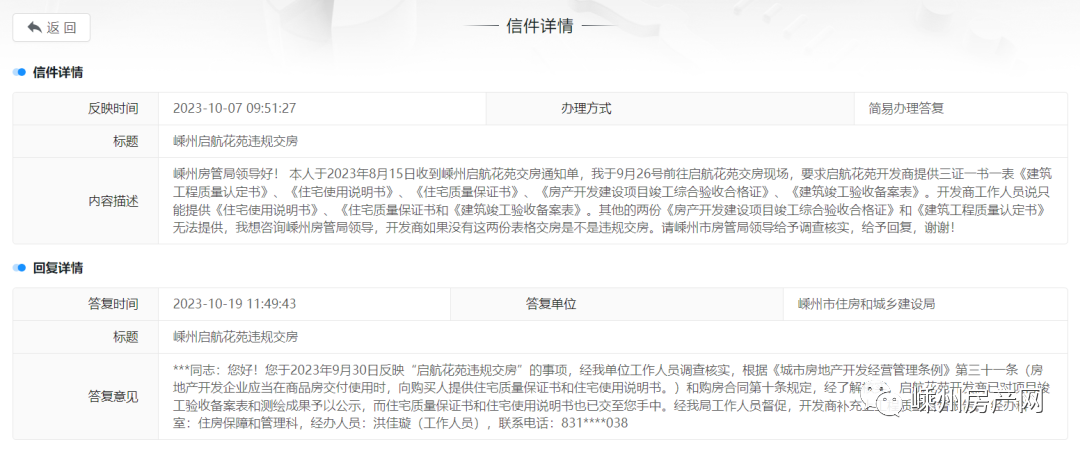Click the blue dot icon beside 信件详情 heading

pyautogui.click(x=19, y=73)
